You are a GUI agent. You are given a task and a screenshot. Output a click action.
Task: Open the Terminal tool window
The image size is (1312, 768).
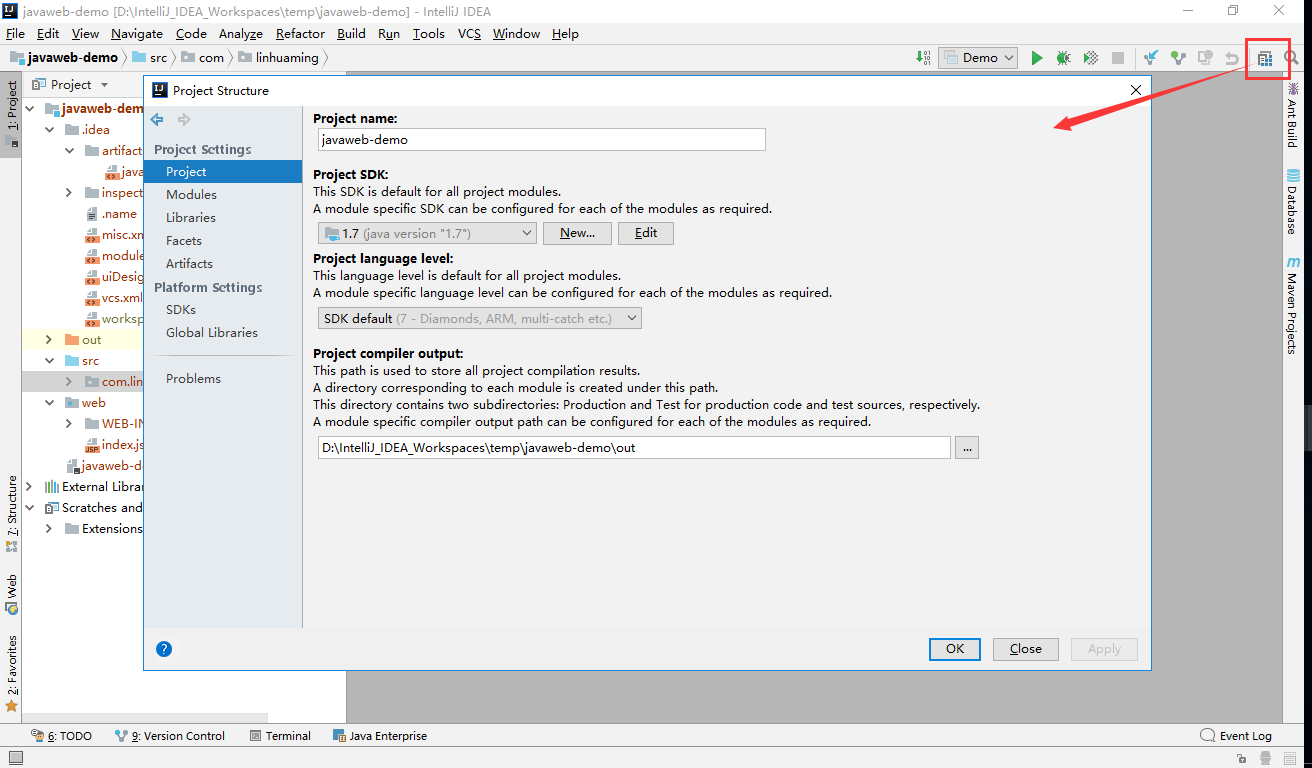coord(280,736)
